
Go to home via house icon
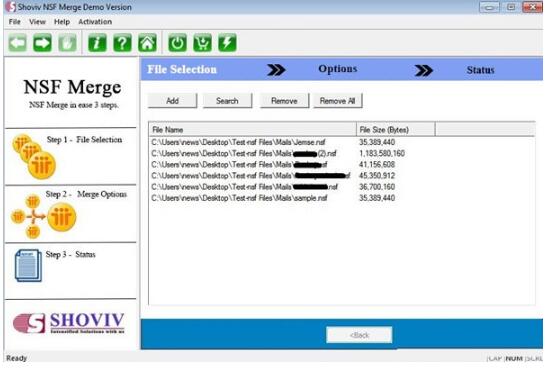click(x=147, y=43)
